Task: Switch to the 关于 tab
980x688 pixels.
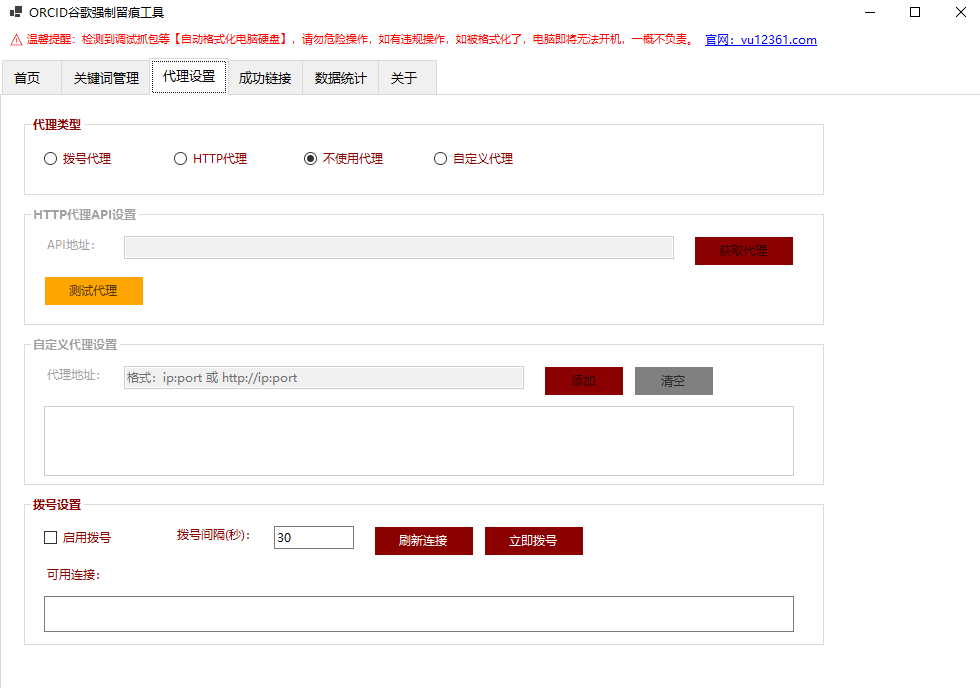Action: point(404,78)
